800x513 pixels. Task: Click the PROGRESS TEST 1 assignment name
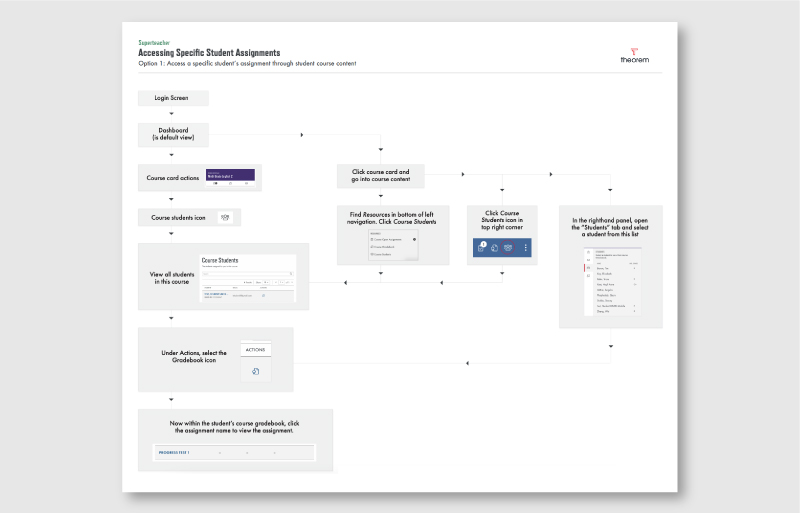pos(174,453)
